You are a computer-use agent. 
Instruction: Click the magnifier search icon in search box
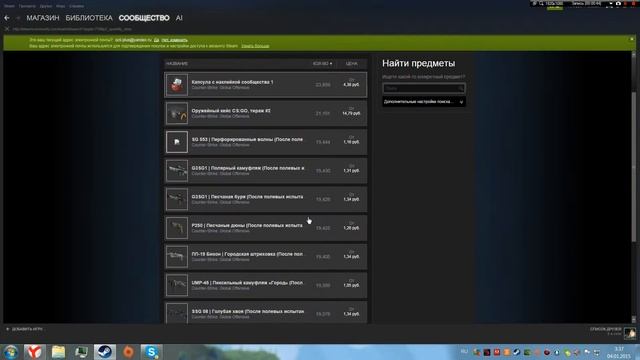[461, 88]
